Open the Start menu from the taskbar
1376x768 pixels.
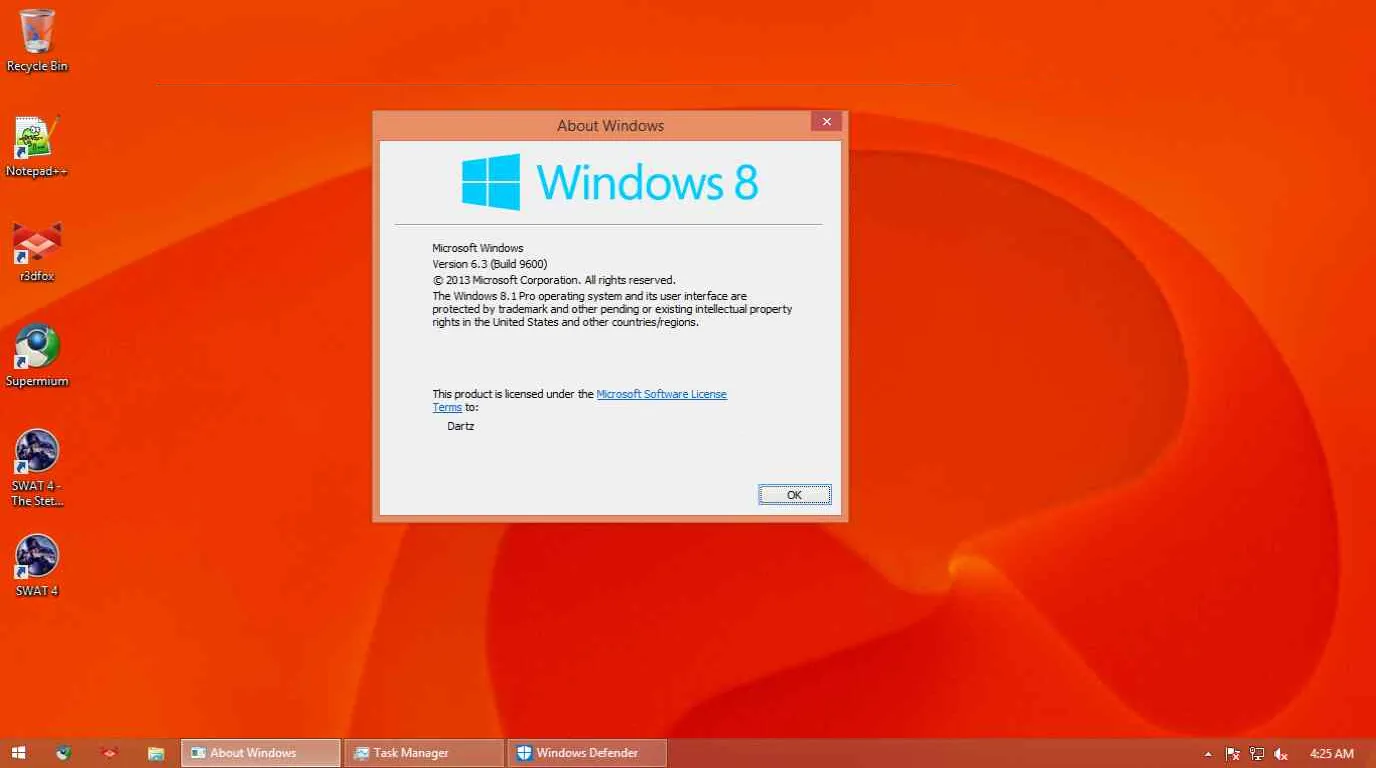coord(18,753)
